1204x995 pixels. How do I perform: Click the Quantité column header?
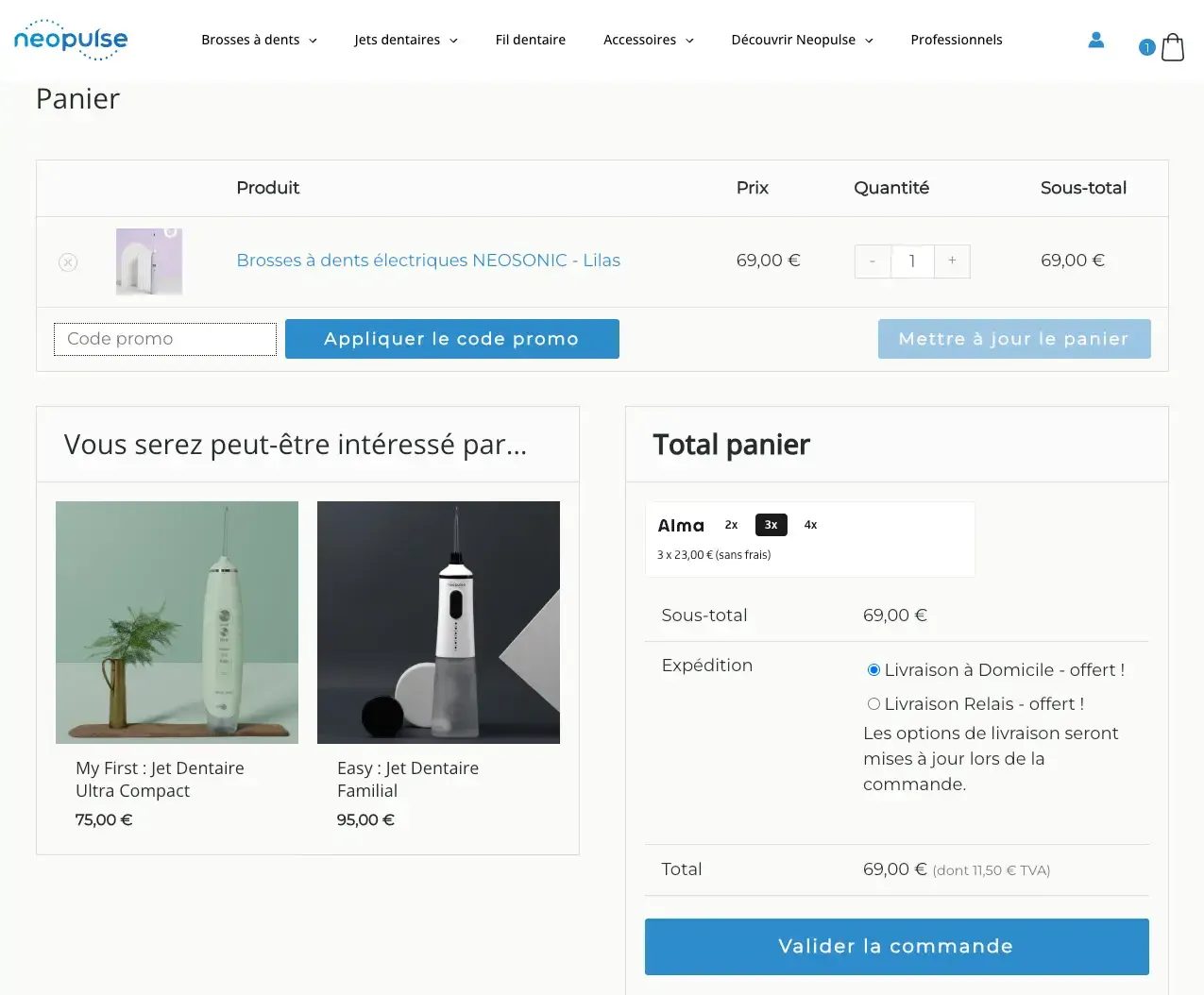(891, 188)
